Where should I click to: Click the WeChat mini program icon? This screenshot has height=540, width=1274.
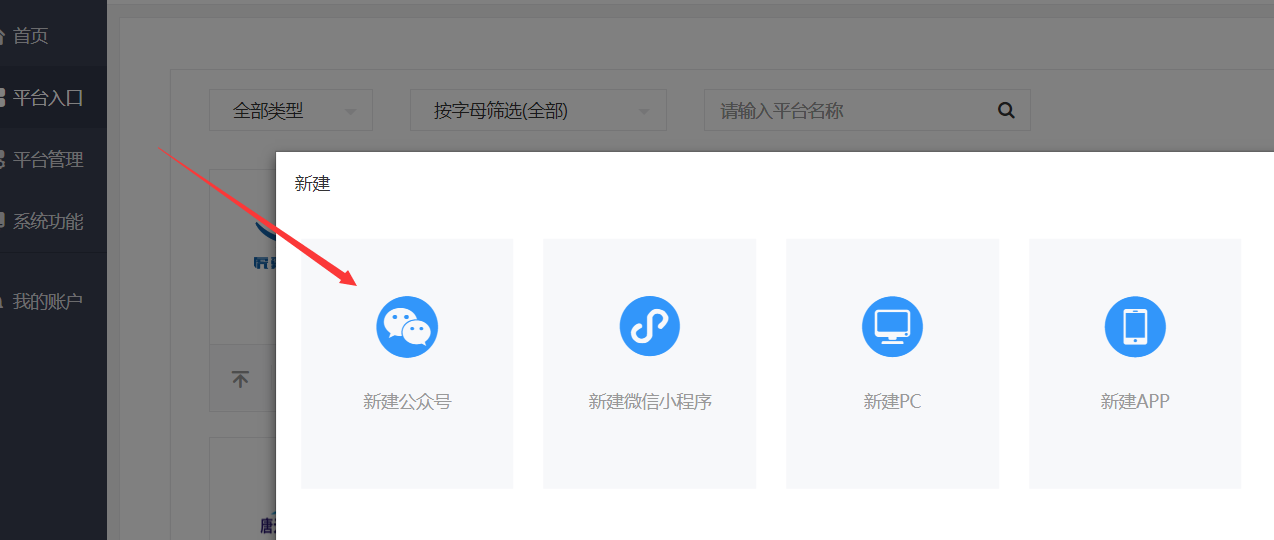[650, 326]
